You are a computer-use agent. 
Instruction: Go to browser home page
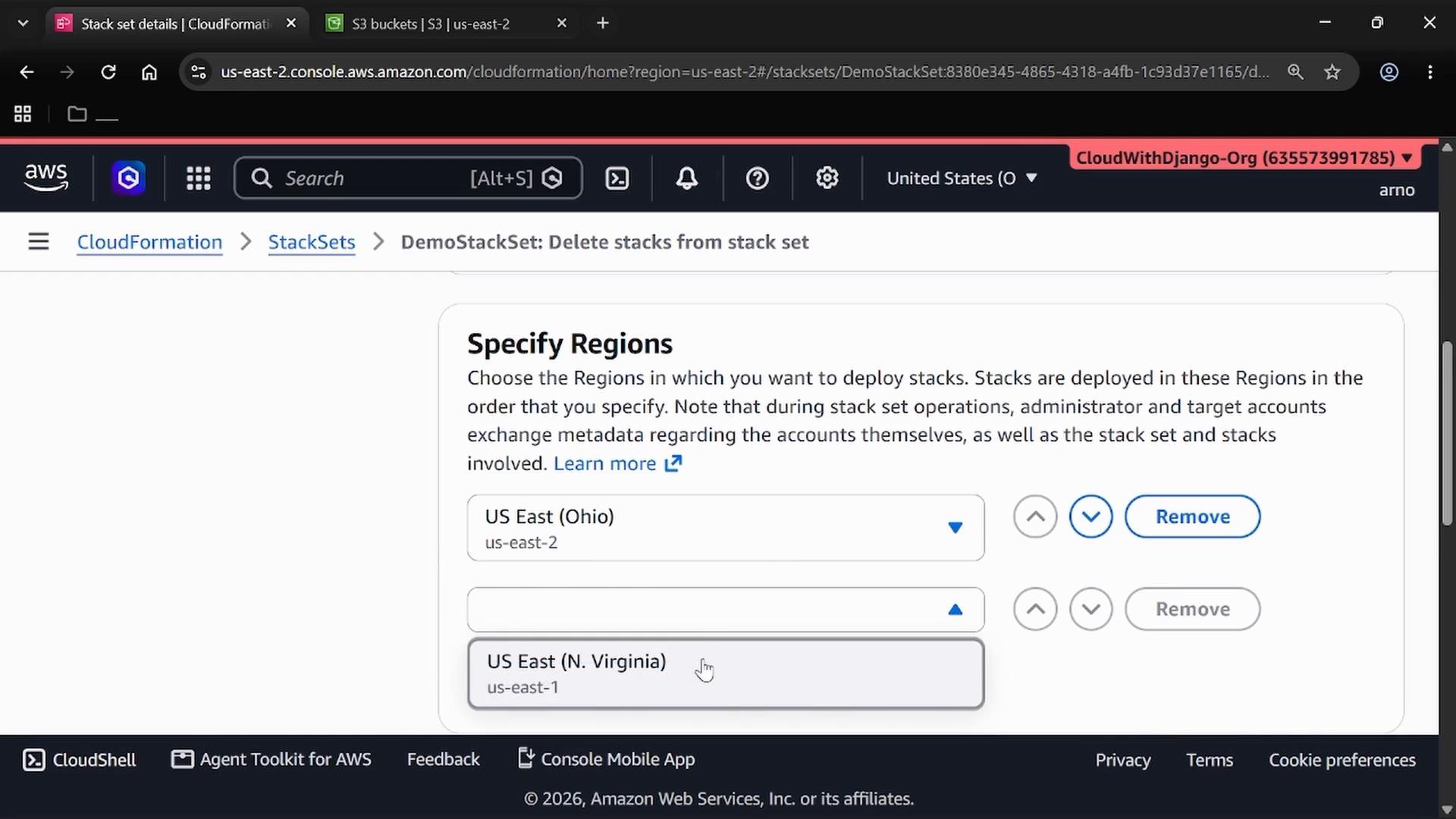pos(149,72)
